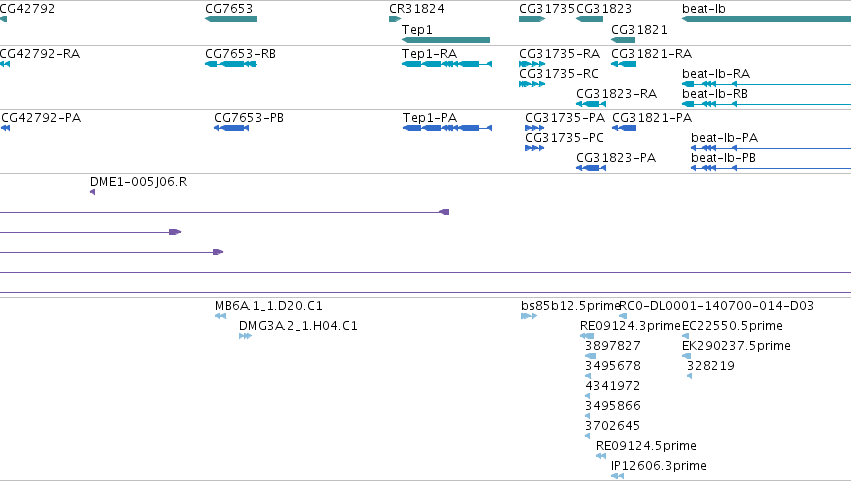Select transcript CG31821-RA

(651, 54)
